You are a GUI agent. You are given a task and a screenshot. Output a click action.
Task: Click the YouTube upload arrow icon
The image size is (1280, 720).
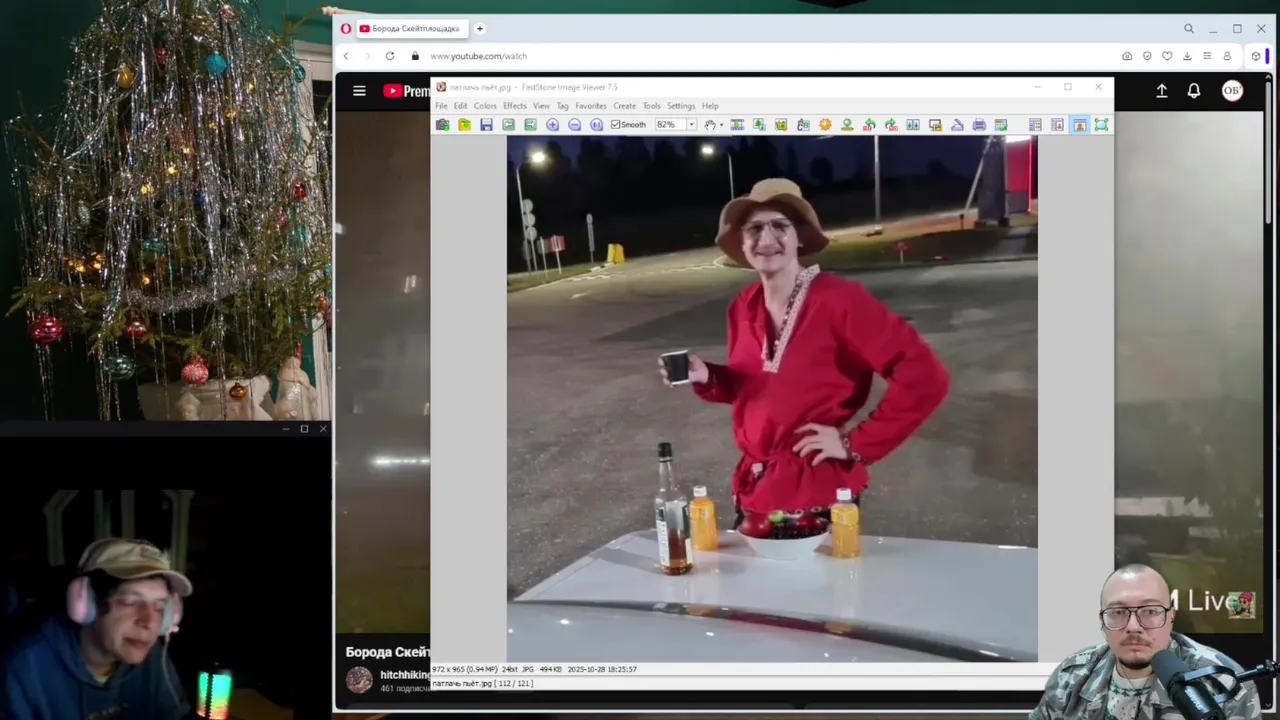click(x=1162, y=91)
